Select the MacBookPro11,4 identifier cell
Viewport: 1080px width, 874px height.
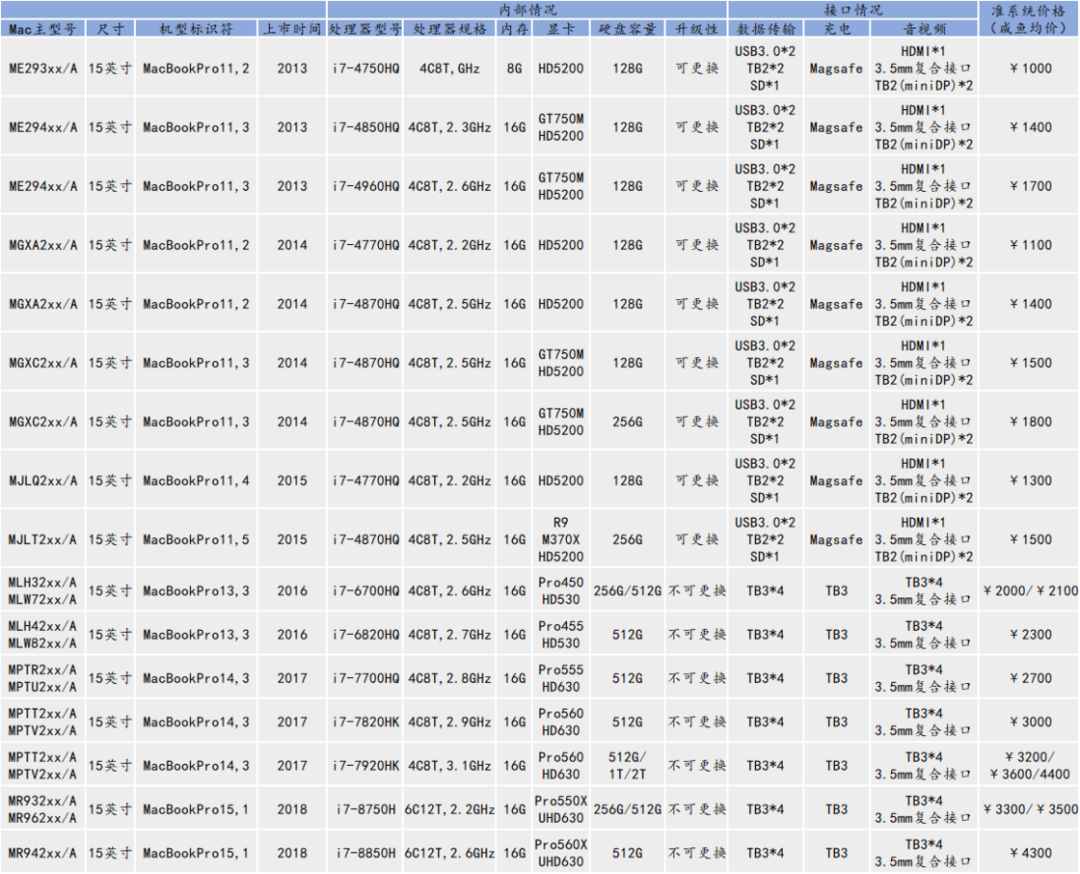[x=196, y=481]
